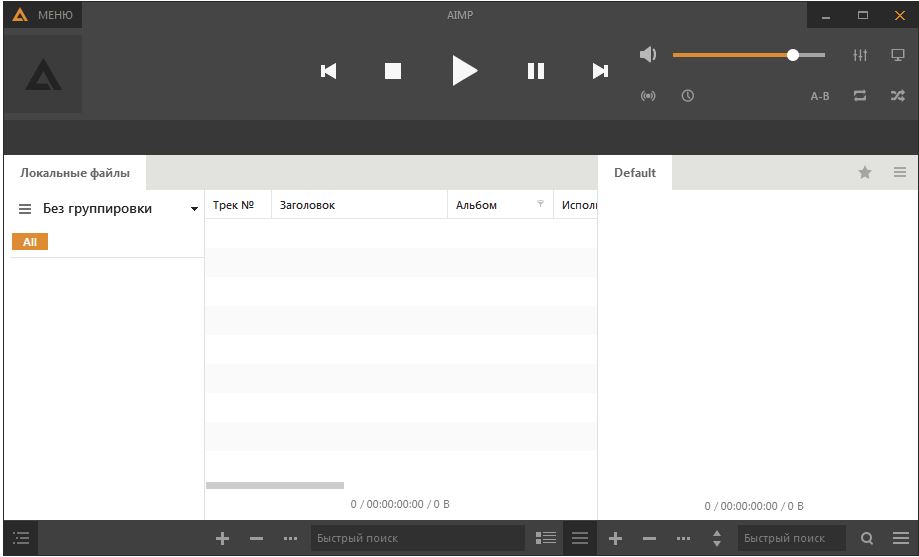Open the МЕНЮ main menu
919x557 pixels.
[43, 15]
